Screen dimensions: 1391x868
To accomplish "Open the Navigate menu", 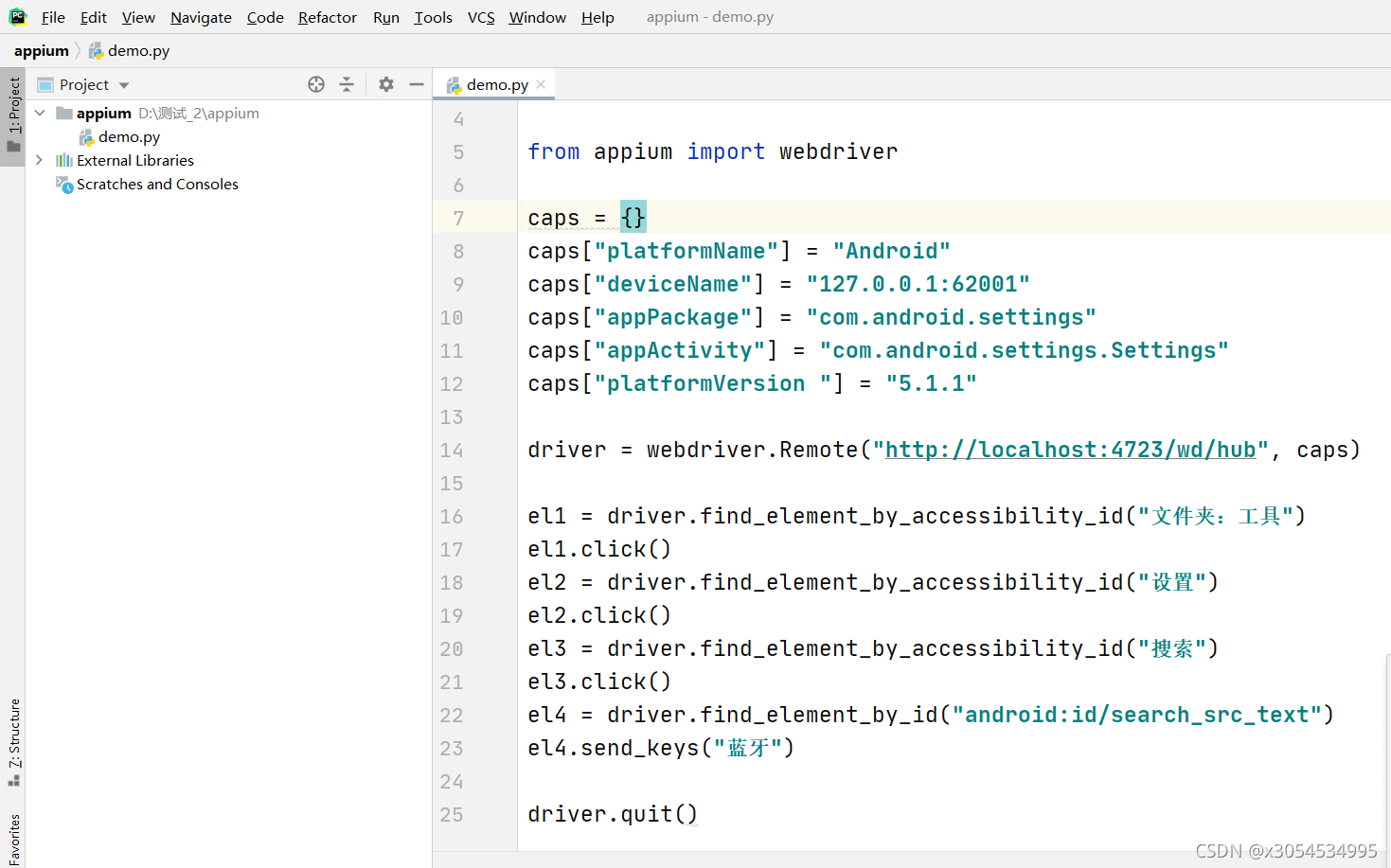I will (x=201, y=17).
